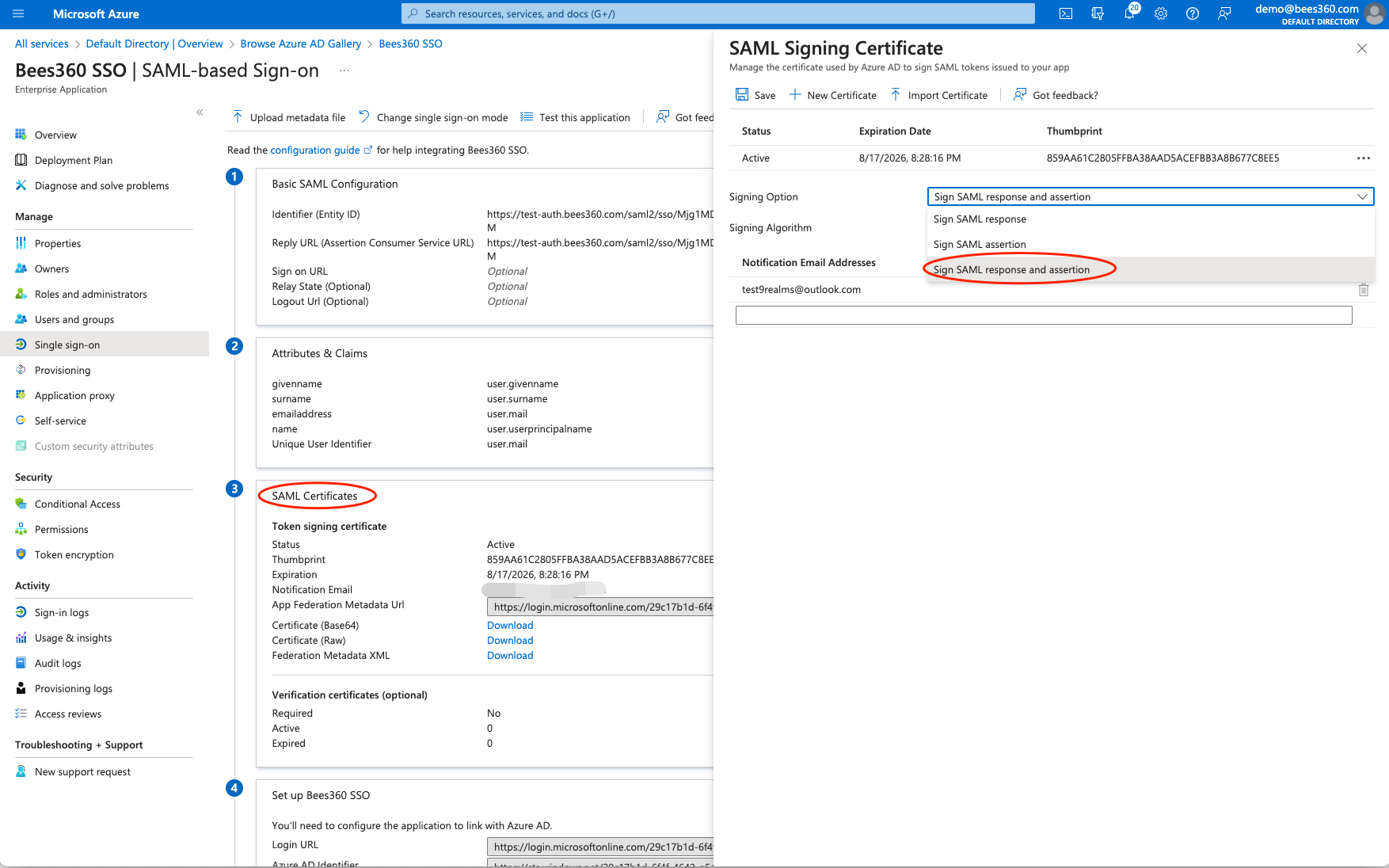Select Sign SAML response and assertion option
Image resolution: width=1389 pixels, height=868 pixels.
pos(1150,270)
